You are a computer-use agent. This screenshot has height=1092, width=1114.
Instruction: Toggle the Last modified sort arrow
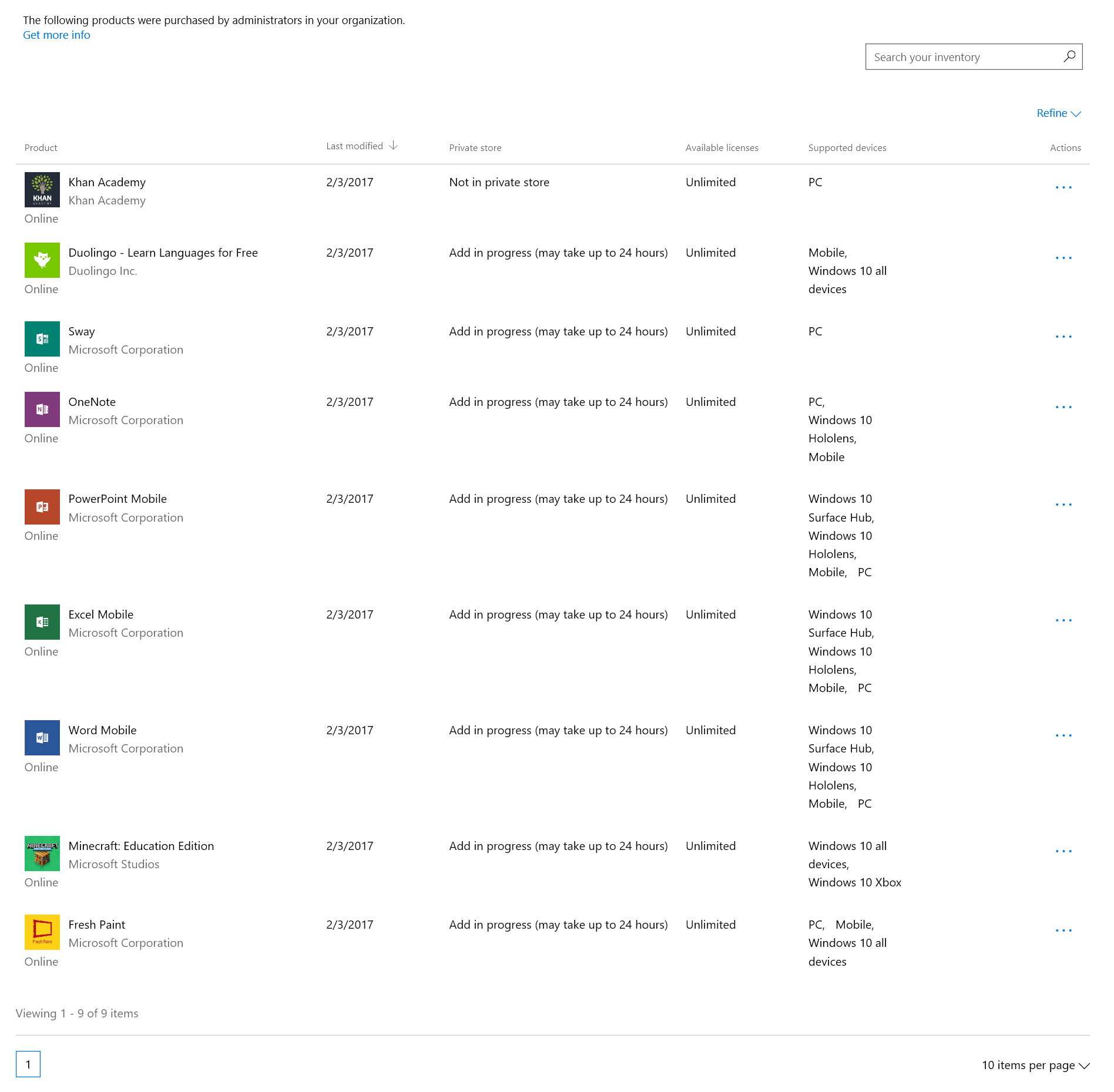(394, 146)
